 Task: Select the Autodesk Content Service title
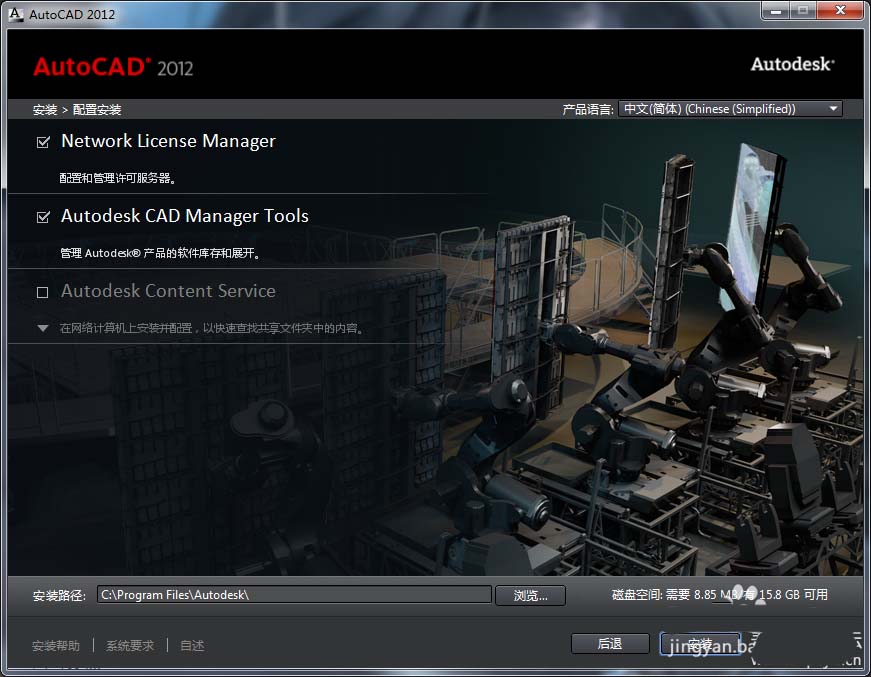pyautogui.click(x=168, y=291)
